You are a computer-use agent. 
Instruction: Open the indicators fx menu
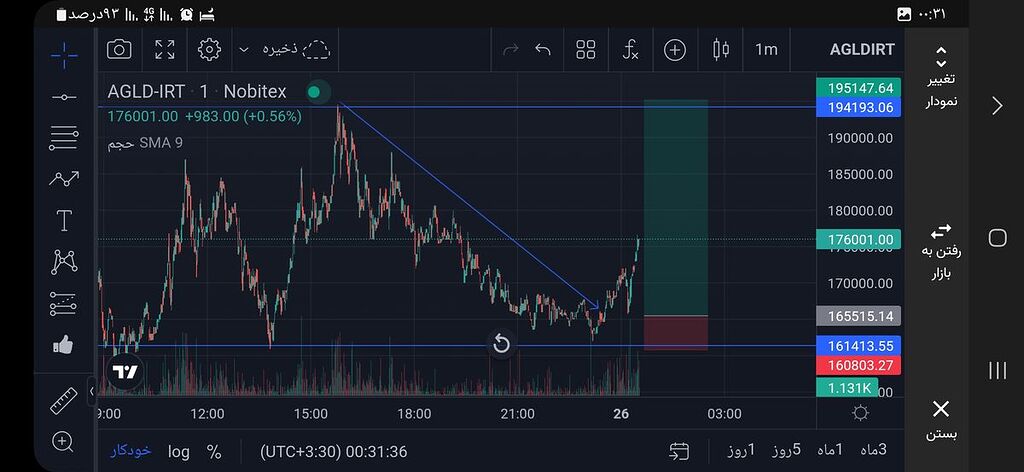(x=630, y=49)
